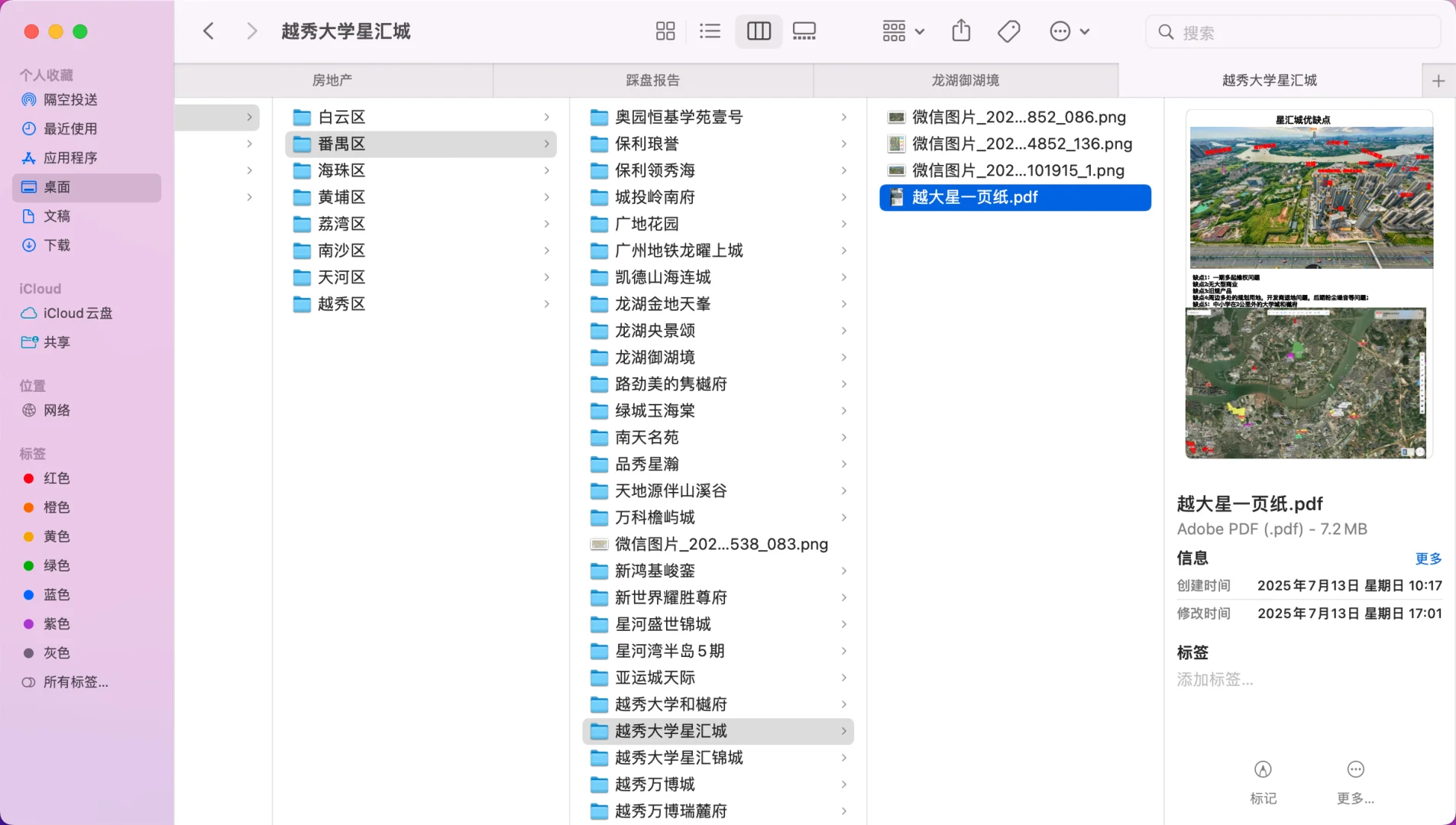Image resolution: width=1456 pixels, height=825 pixels.
Task: Open 网络 in sidebar
Action: [86, 410]
